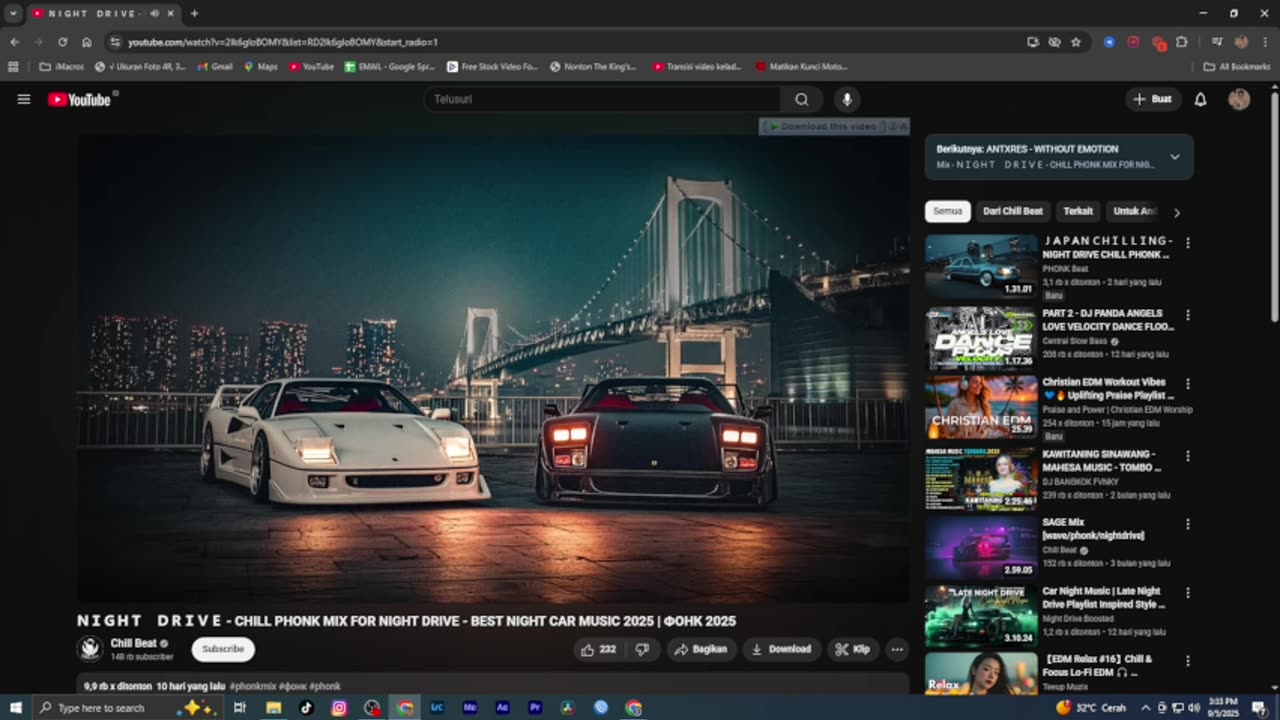The image size is (1280, 720).
Task: Open the Chill Beat channel avatar
Action: click(x=90, y=649)
